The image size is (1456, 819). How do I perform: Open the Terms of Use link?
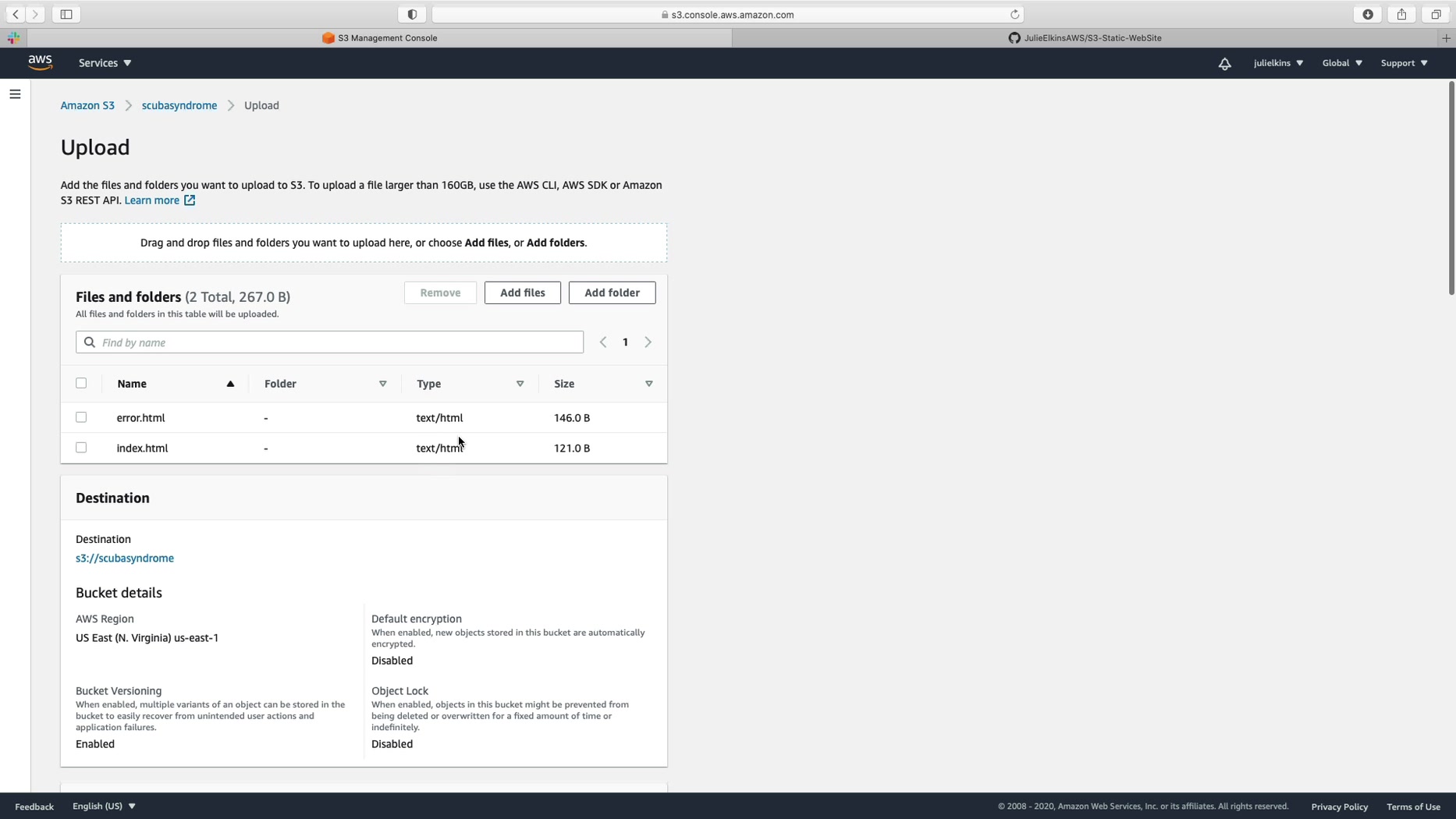(x=1413, y=807)
